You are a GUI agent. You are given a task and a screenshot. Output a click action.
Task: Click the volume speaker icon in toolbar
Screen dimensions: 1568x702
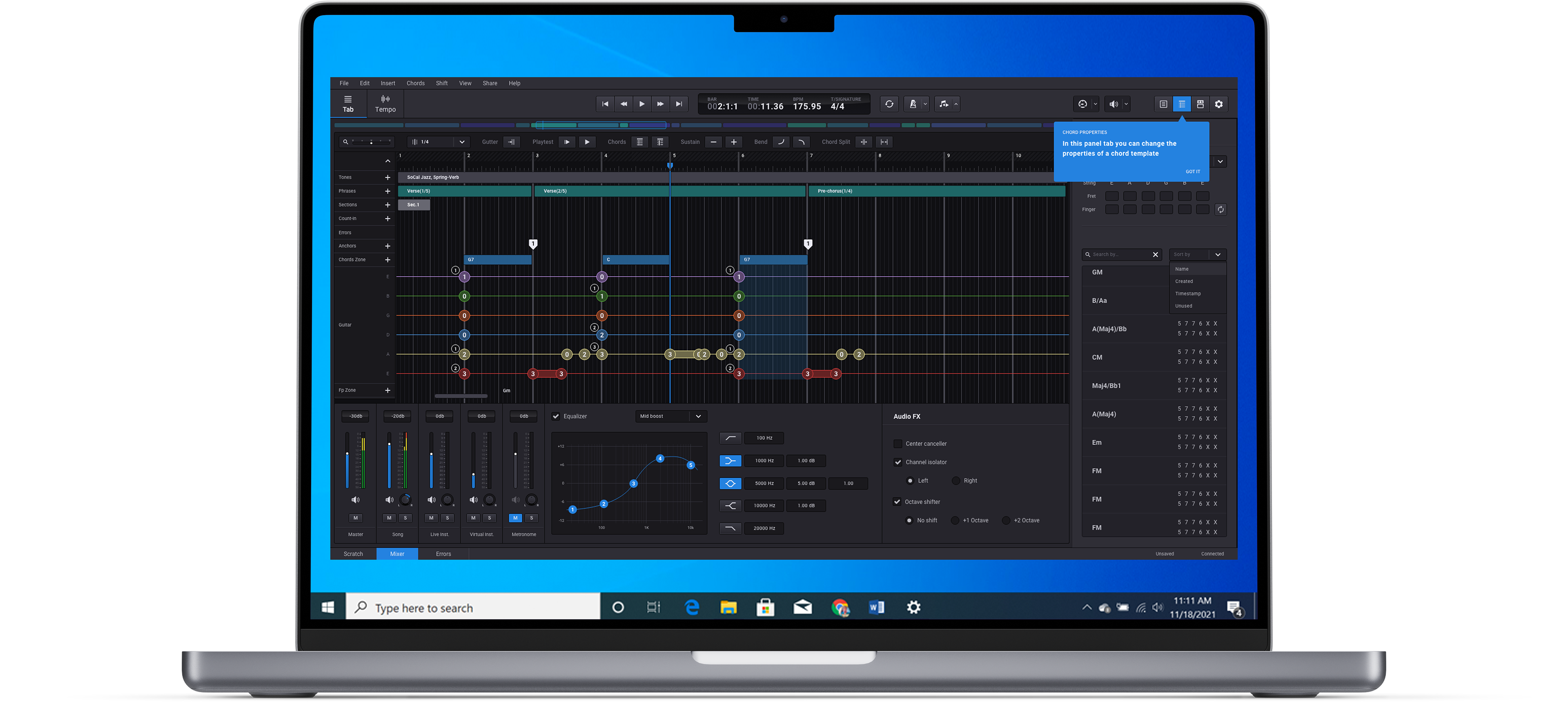pyautogui.click(x=1113, y=104)
